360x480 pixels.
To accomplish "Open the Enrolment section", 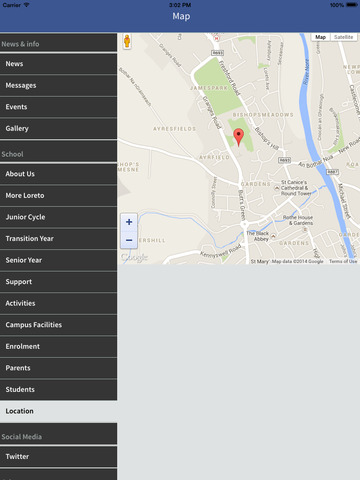I will click(58, 346).
